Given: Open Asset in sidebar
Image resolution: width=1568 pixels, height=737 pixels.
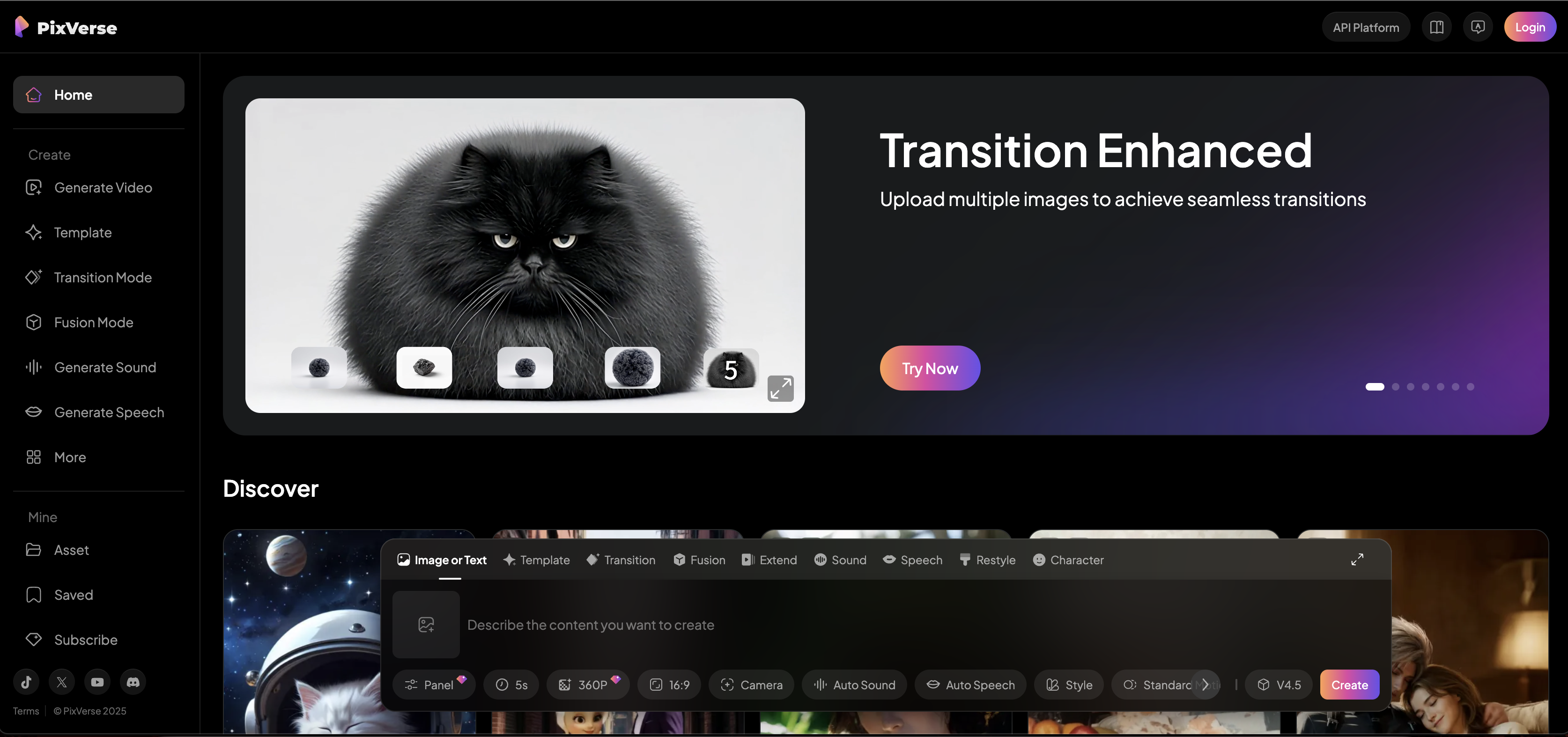Looking at the screenshot, I should pos(99,550).
